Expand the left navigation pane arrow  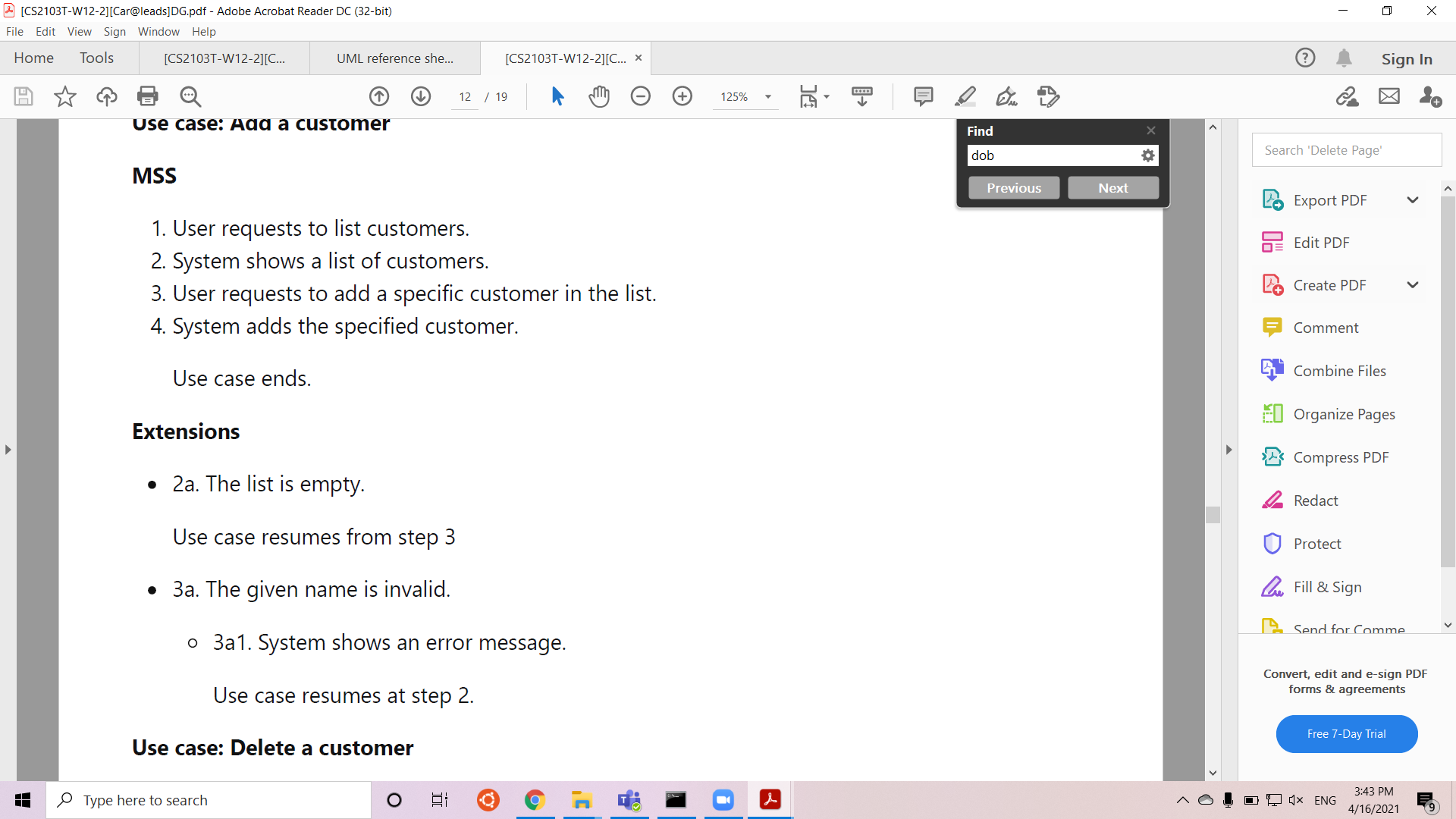[8, 450]
